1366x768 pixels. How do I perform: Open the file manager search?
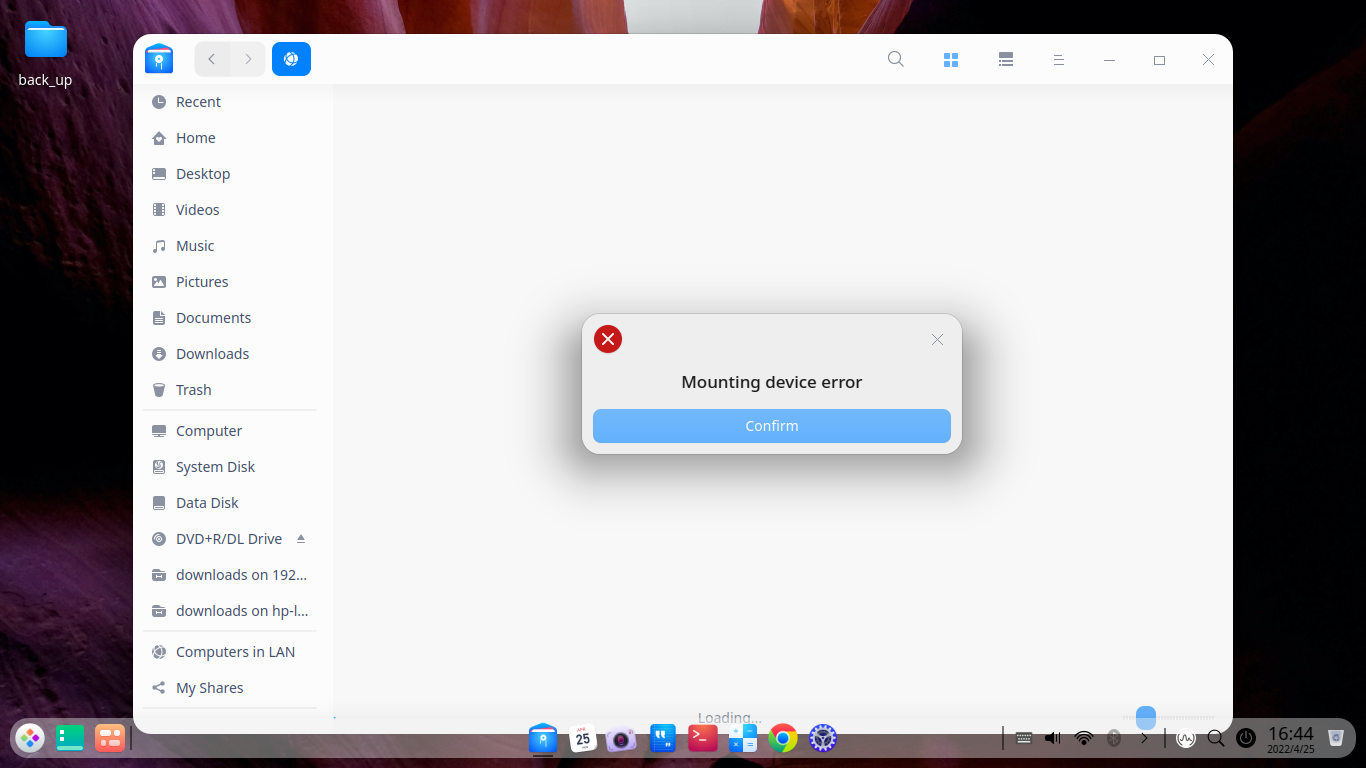click(896, 59)
